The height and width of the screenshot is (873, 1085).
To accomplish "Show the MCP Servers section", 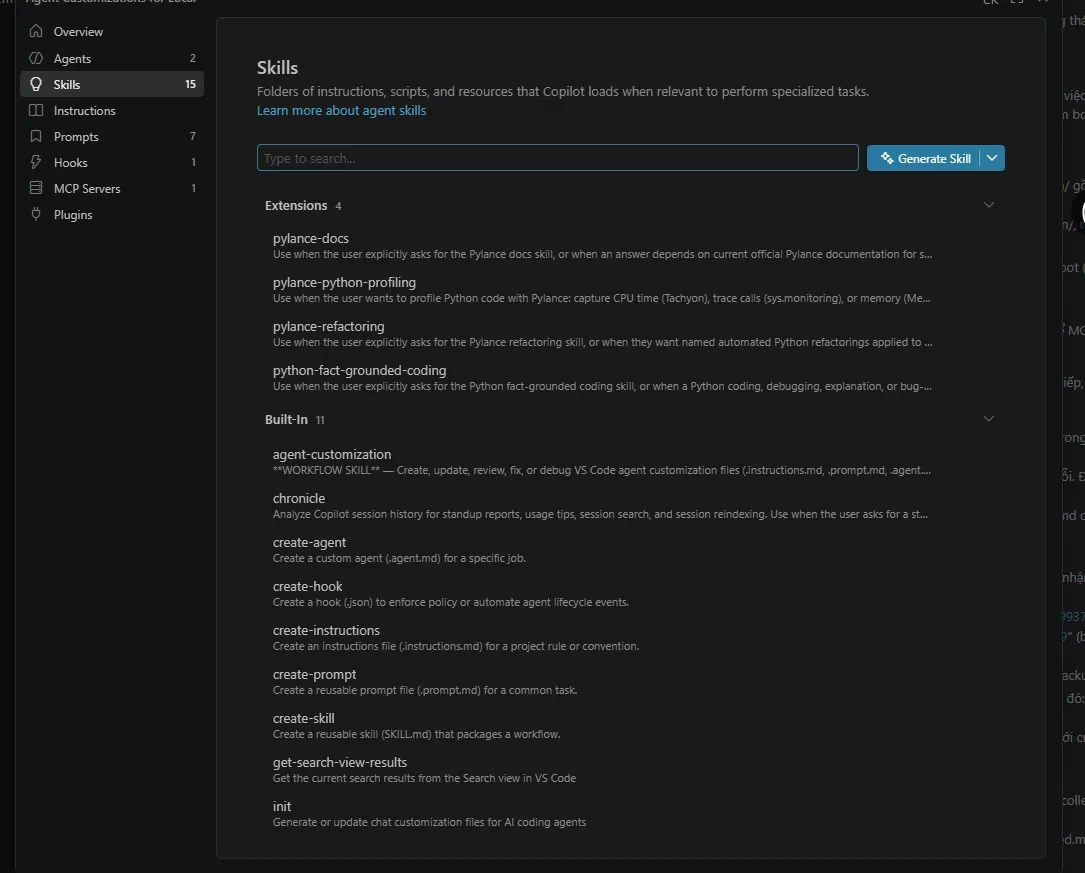I will point(112,188).
